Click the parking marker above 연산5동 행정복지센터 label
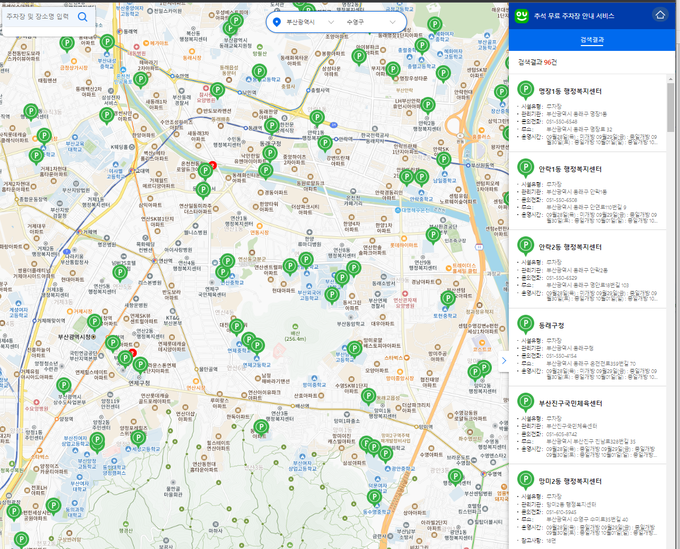The width and height of the screenshot is (680, 549). [x=120, y=274]
